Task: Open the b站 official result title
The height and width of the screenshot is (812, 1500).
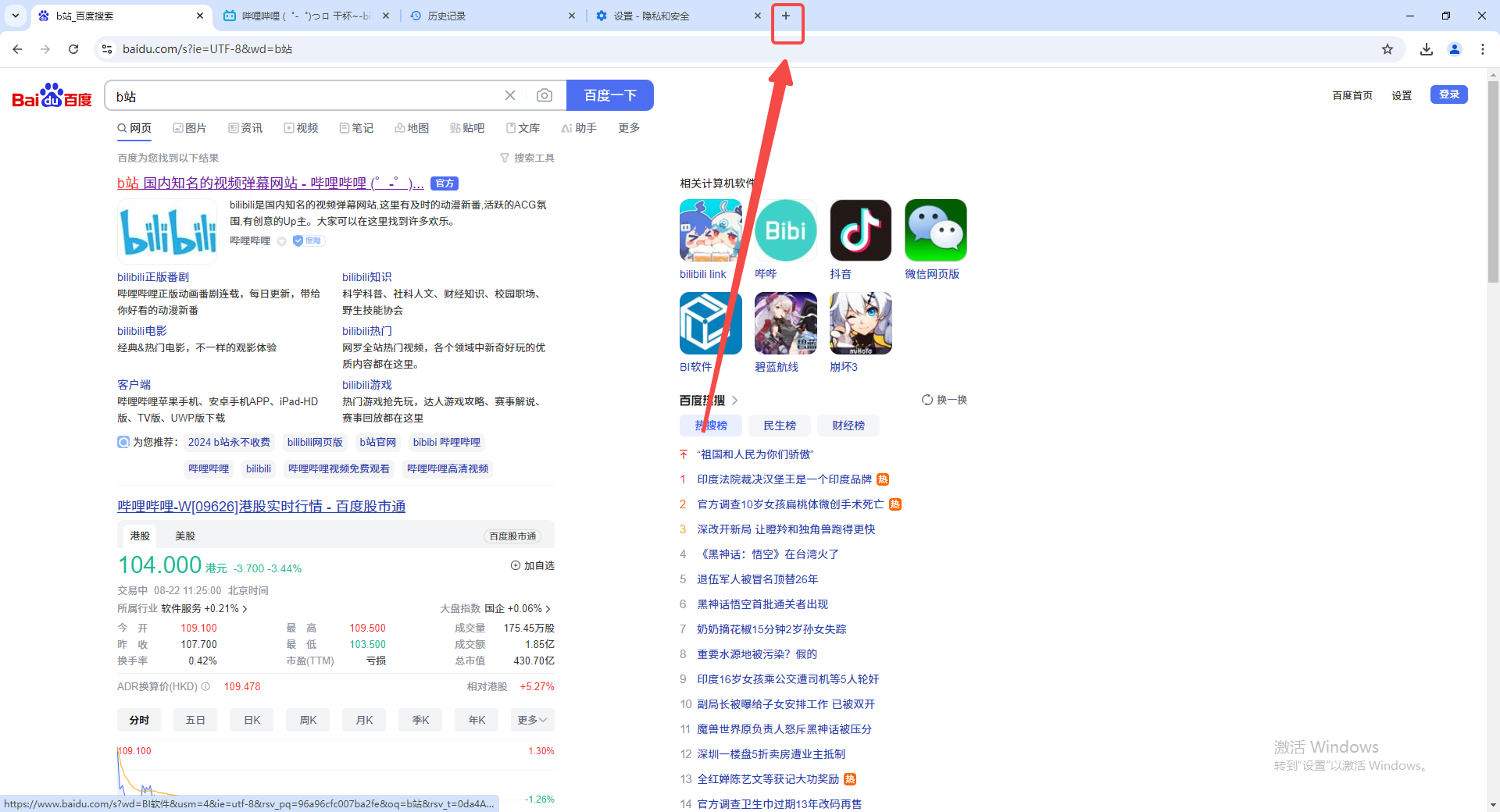Action: pos(270,183)
